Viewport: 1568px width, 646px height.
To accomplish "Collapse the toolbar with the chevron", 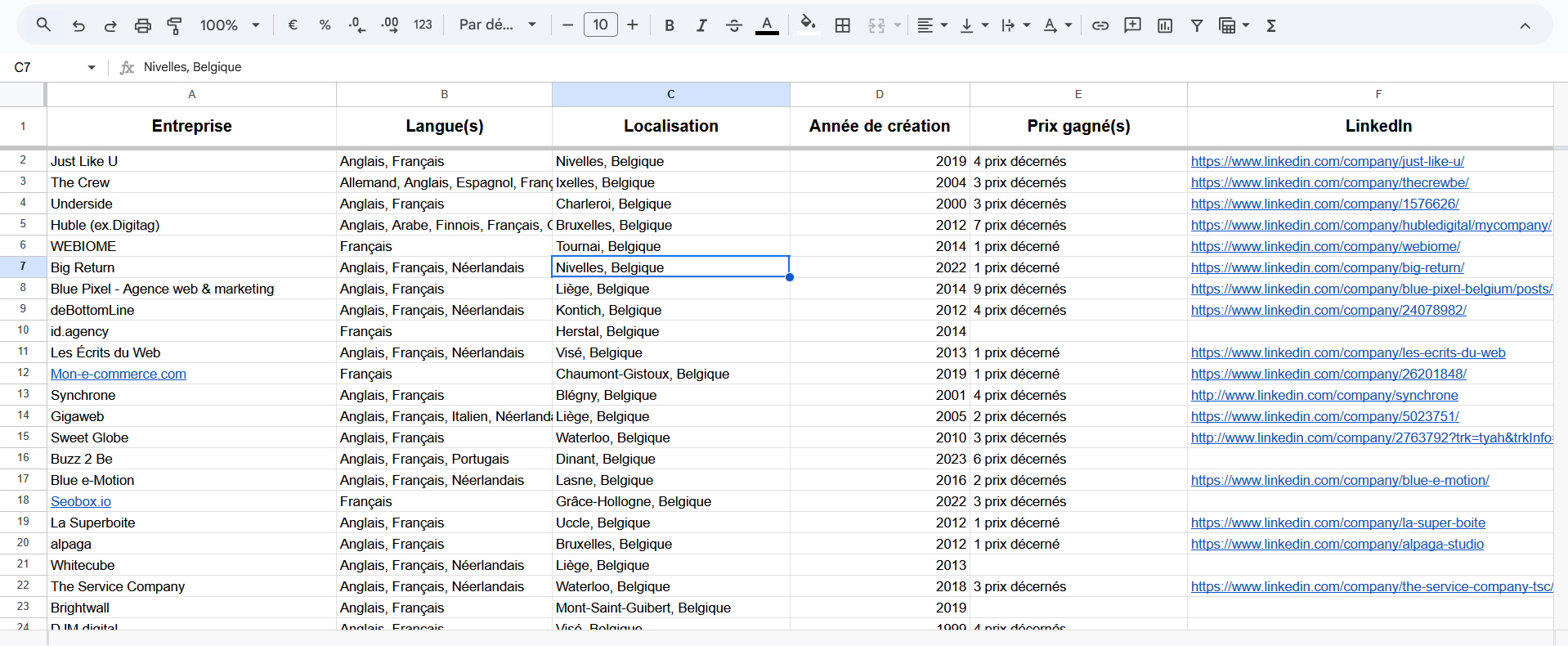I will (1525, 25).
